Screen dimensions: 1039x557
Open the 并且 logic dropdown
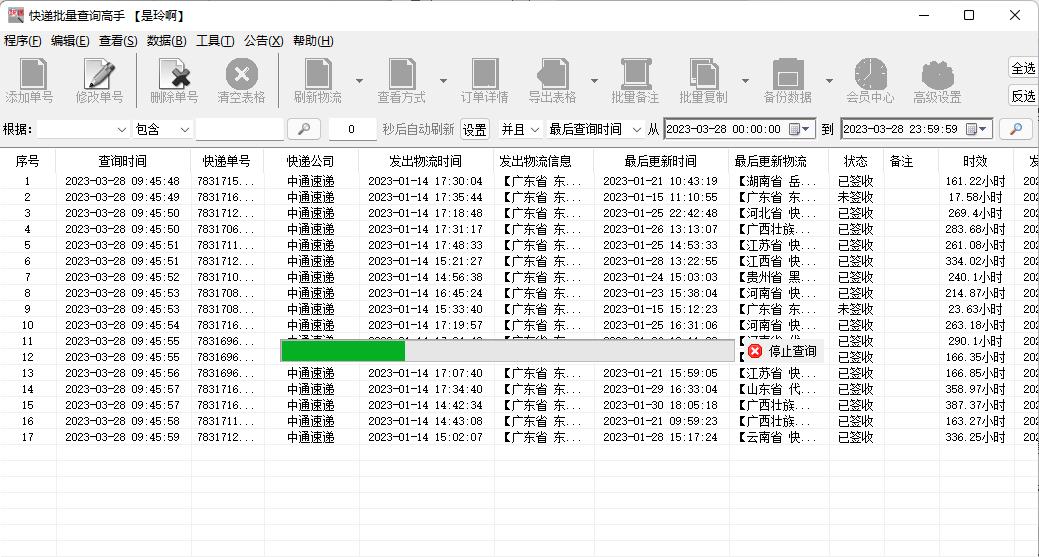[x=520, y=129]
